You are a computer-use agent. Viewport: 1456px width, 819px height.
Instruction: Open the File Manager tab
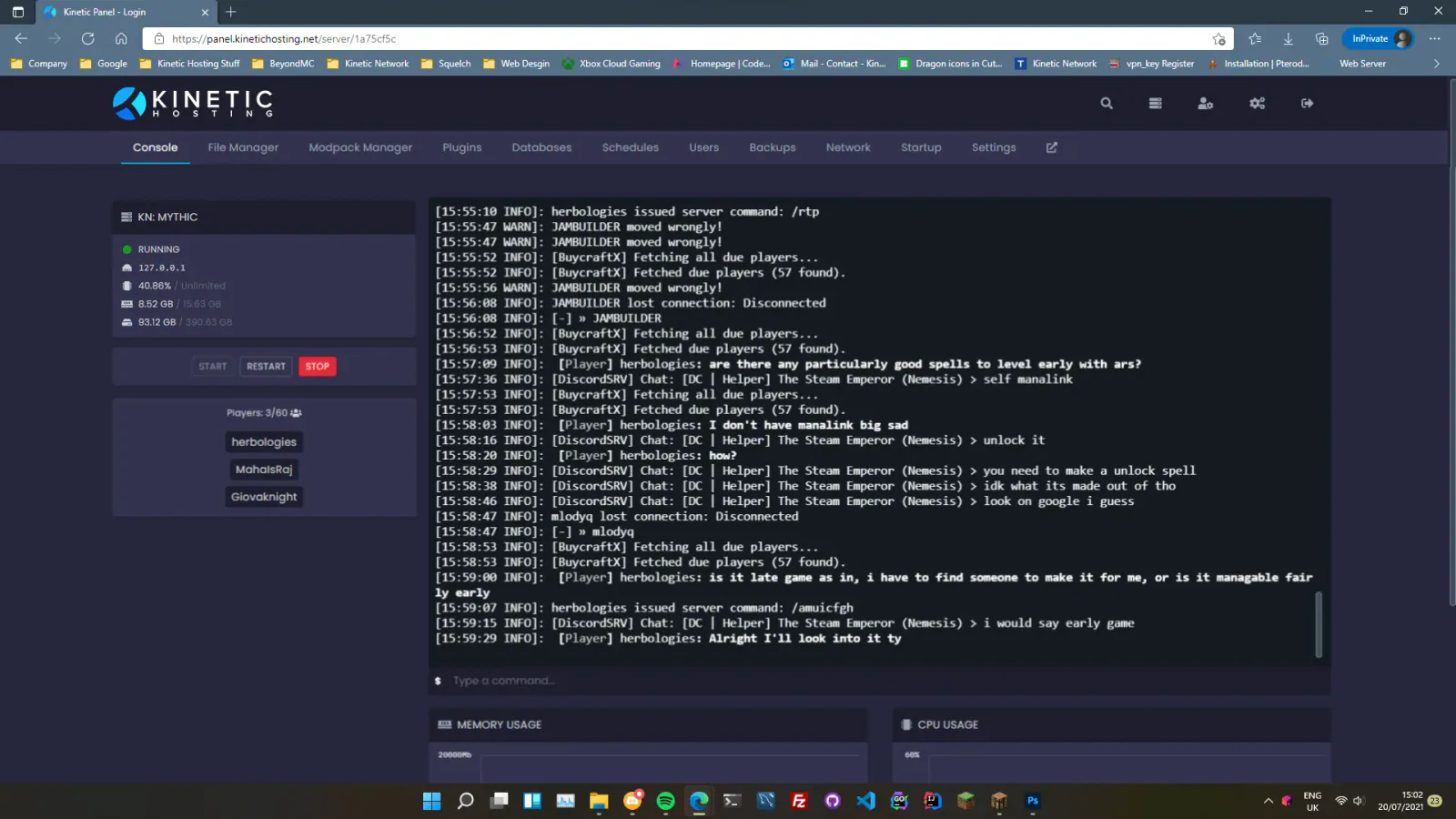pos(243,147)
